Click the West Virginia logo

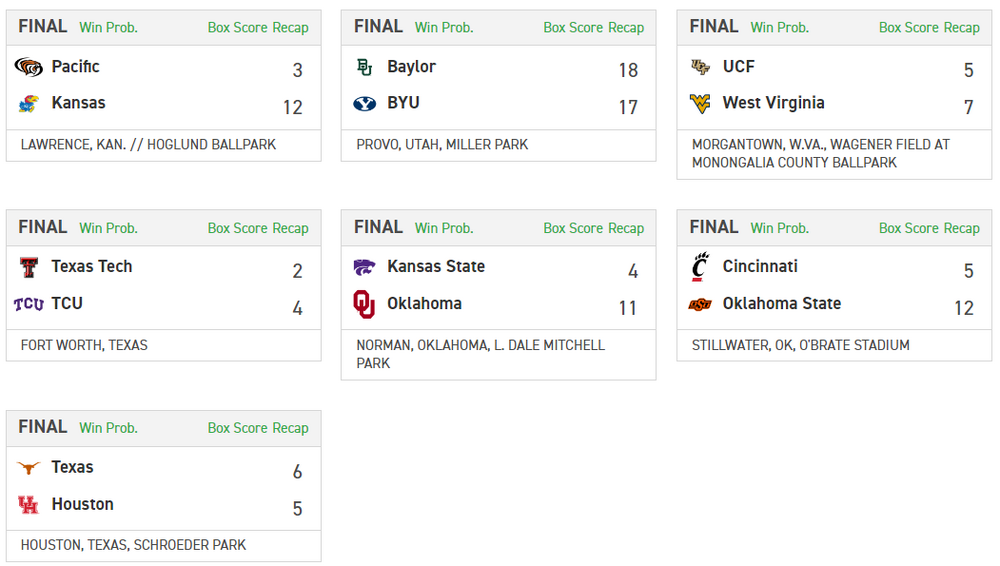[x=700, y=103]
